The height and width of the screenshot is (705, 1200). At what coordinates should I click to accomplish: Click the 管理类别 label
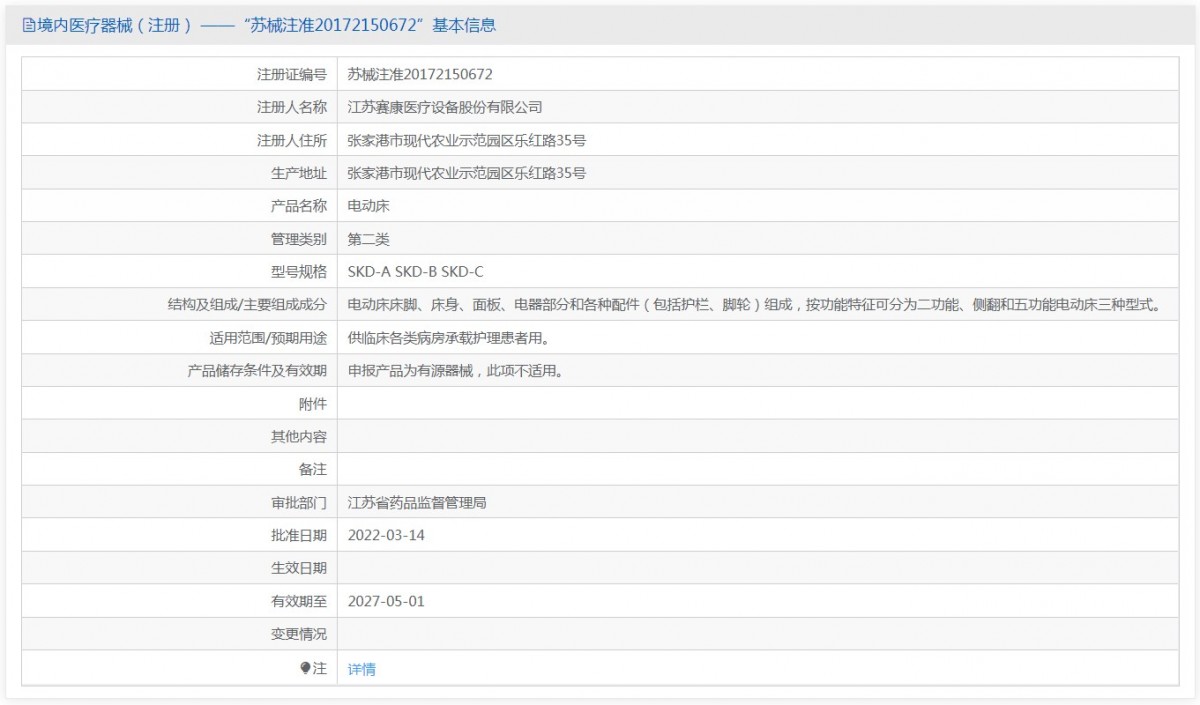coord(299,239)
